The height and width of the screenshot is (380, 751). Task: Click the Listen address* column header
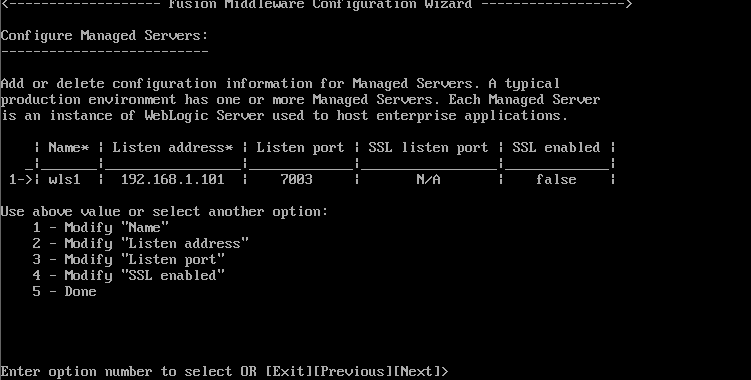click(x=173, y=147)
